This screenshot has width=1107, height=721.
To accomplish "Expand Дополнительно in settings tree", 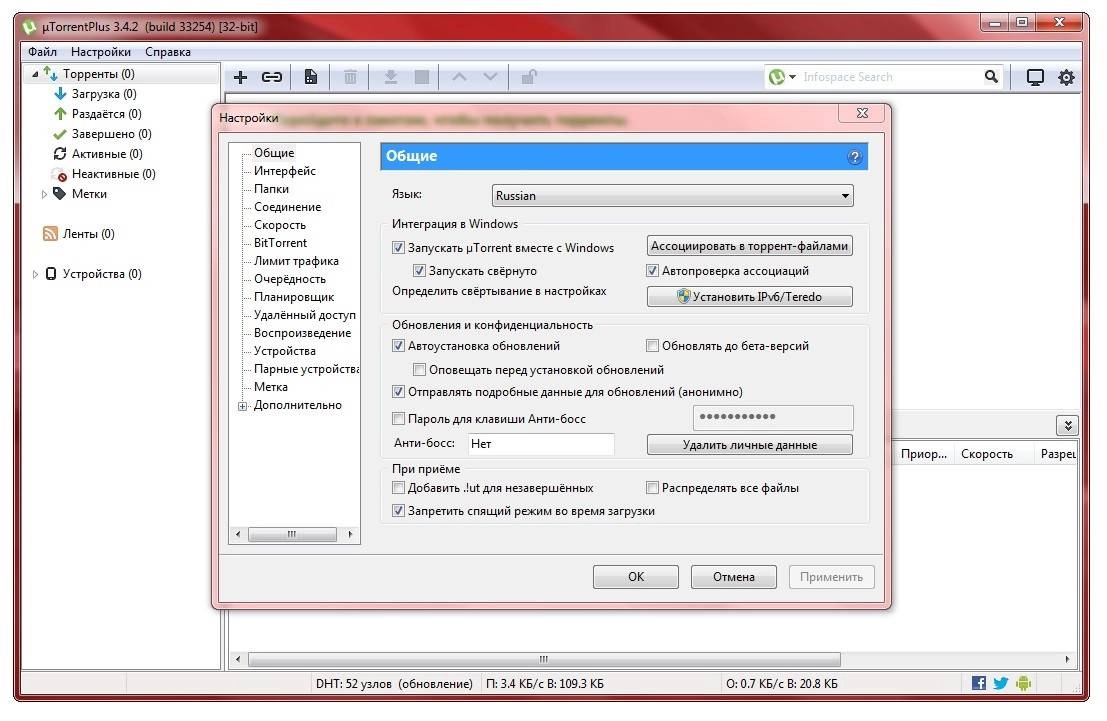I will tap(242, 406).
